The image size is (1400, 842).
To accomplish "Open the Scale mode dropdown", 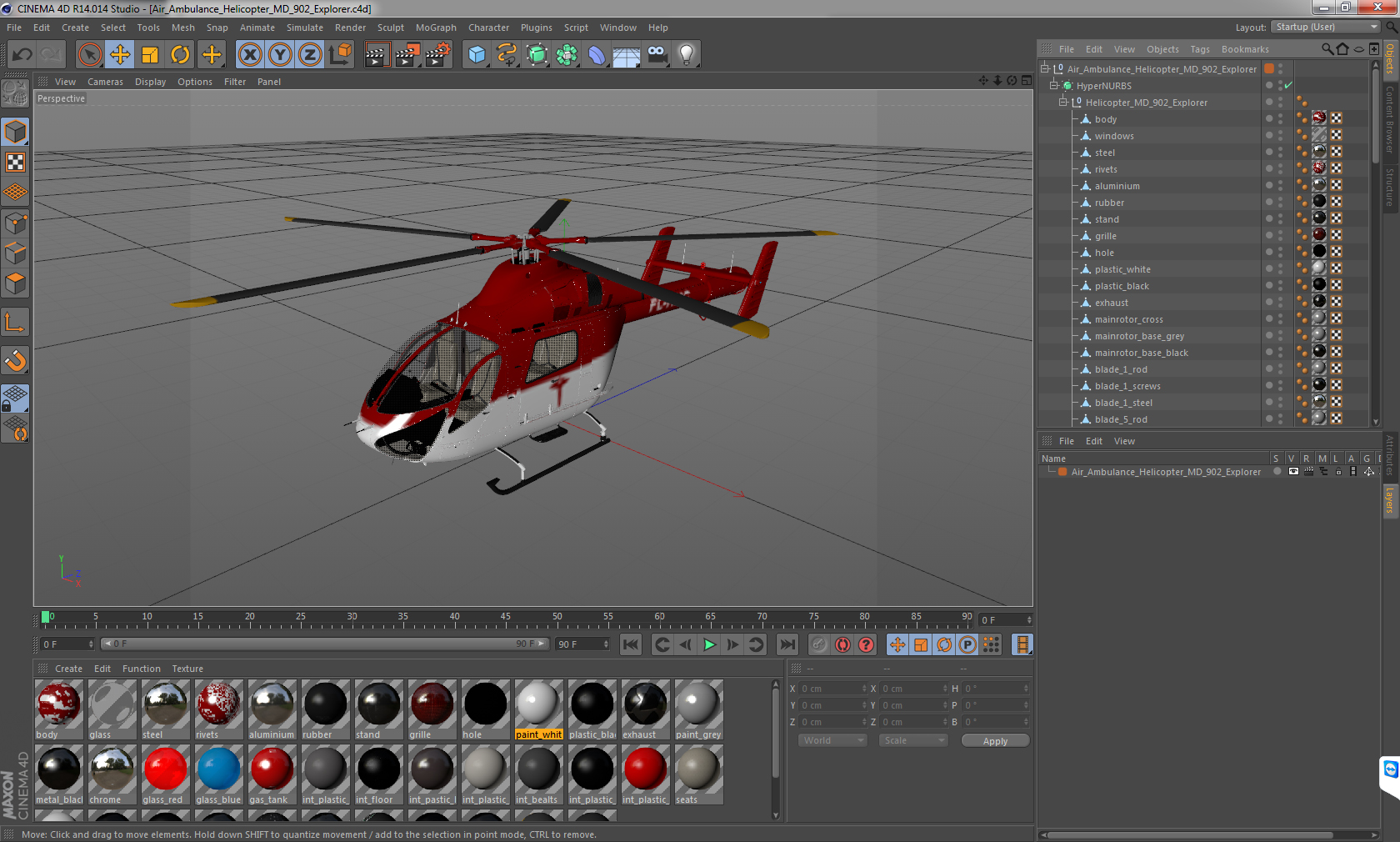I will point(914,740).
